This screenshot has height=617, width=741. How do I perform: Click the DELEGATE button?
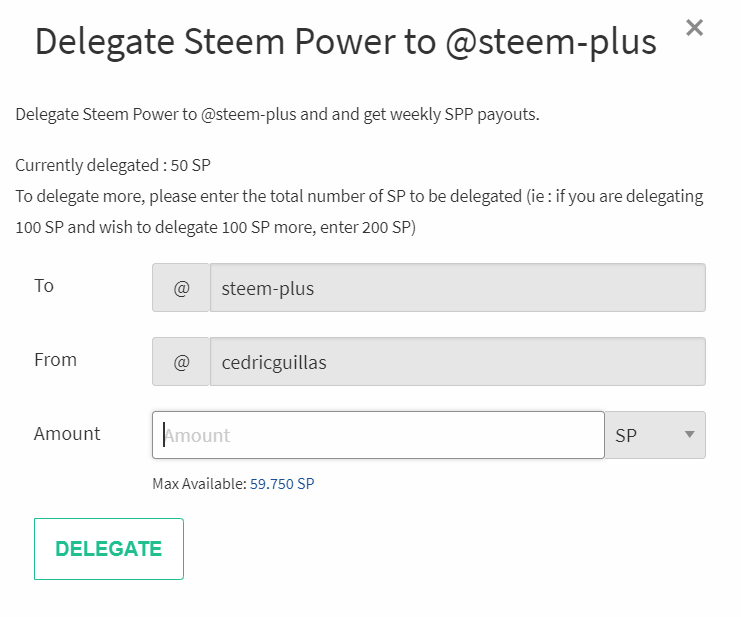pos(109,549)
